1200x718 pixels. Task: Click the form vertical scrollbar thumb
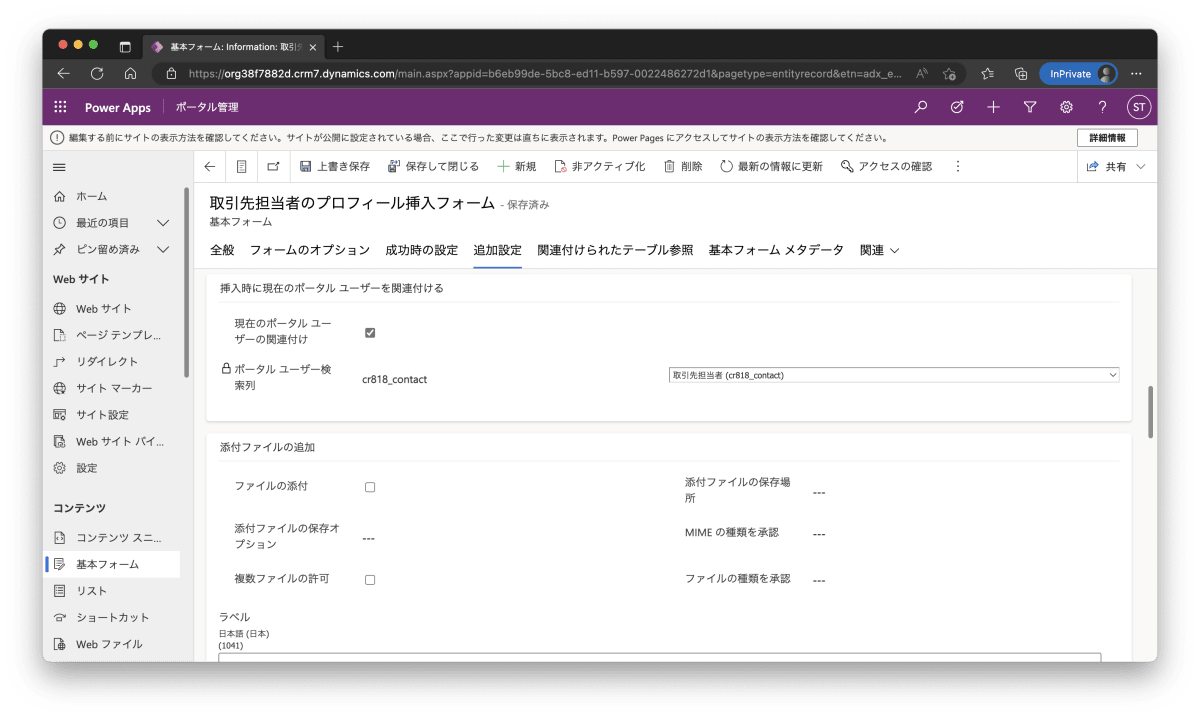(1150, 411)
